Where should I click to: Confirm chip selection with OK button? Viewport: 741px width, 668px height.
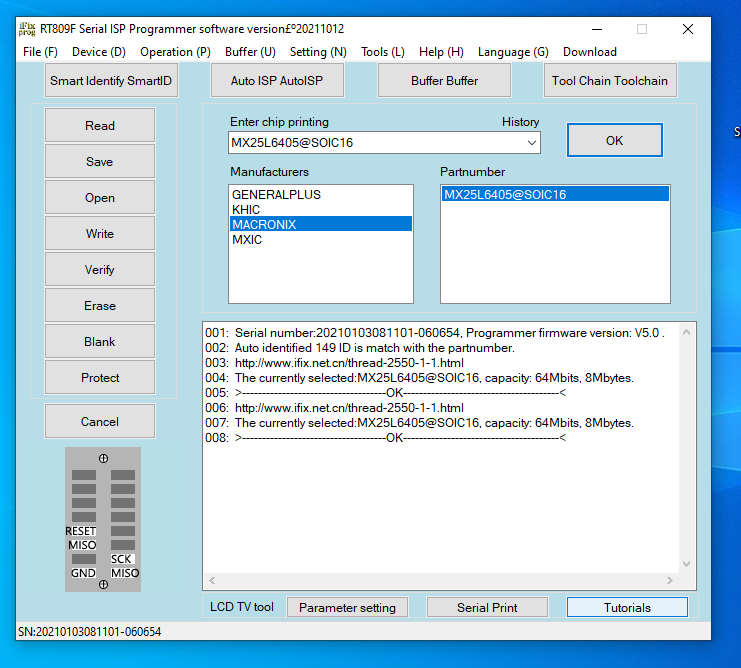(614, 141)
